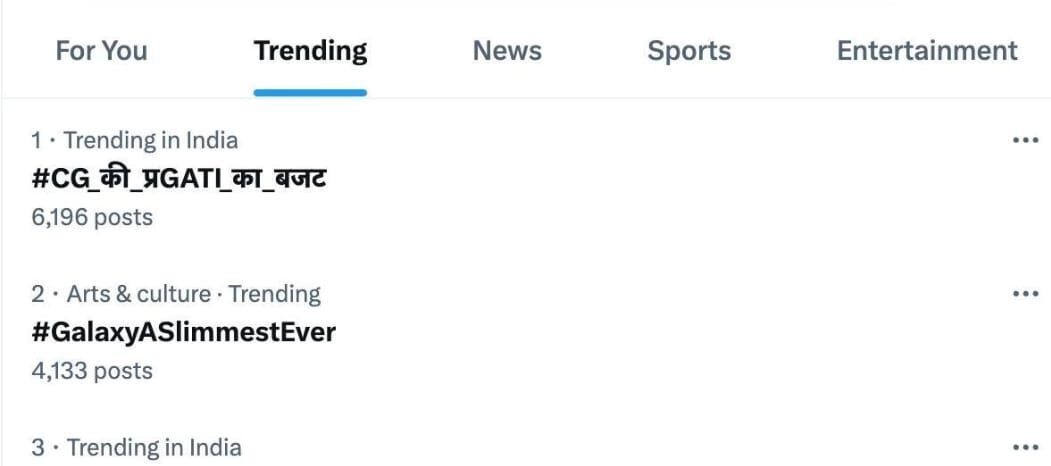This screenshot has width=1051, height=466.
Task: Open the News tab
Action: click(507, 51)
